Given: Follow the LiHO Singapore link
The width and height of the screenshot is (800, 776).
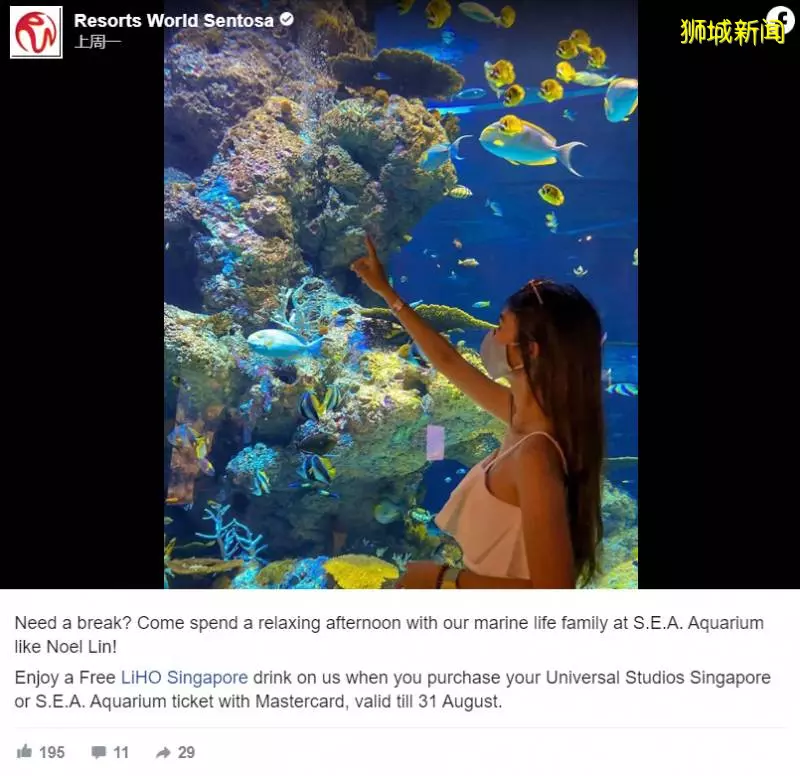Looking at the screenshot, I should pyautogui.click(x=184, y=678).
